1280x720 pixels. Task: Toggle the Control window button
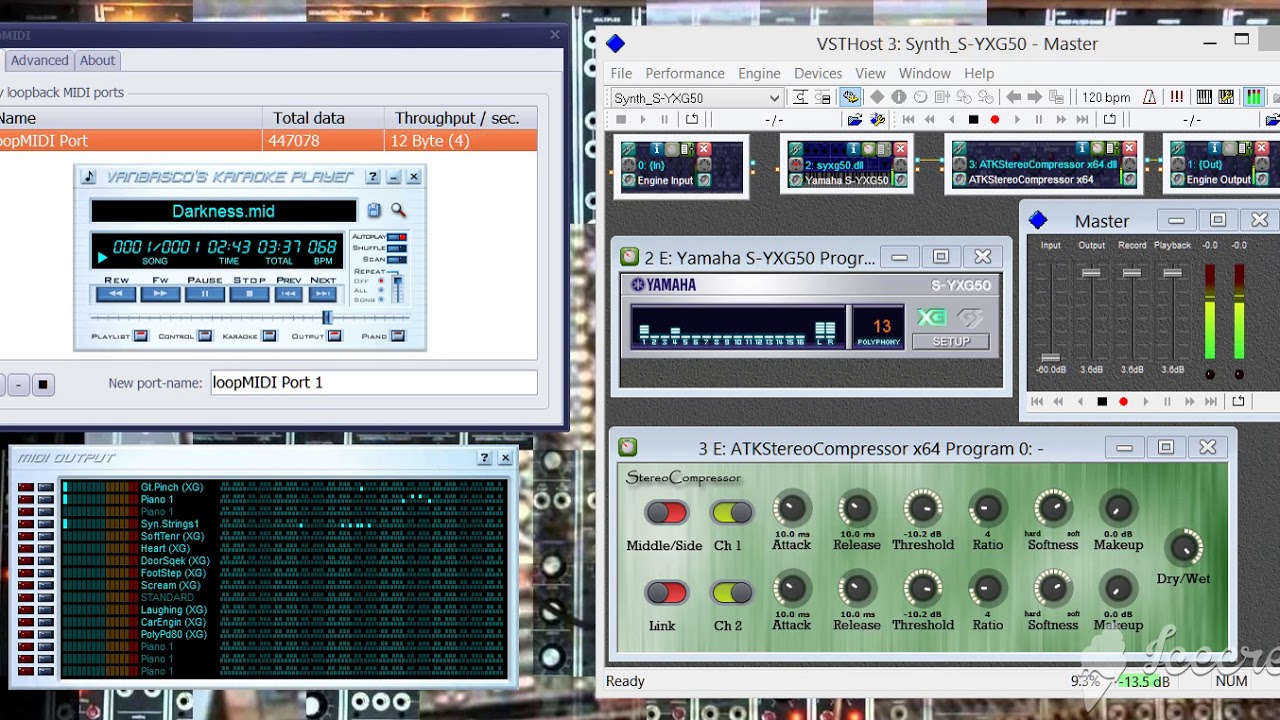point(205,336)
